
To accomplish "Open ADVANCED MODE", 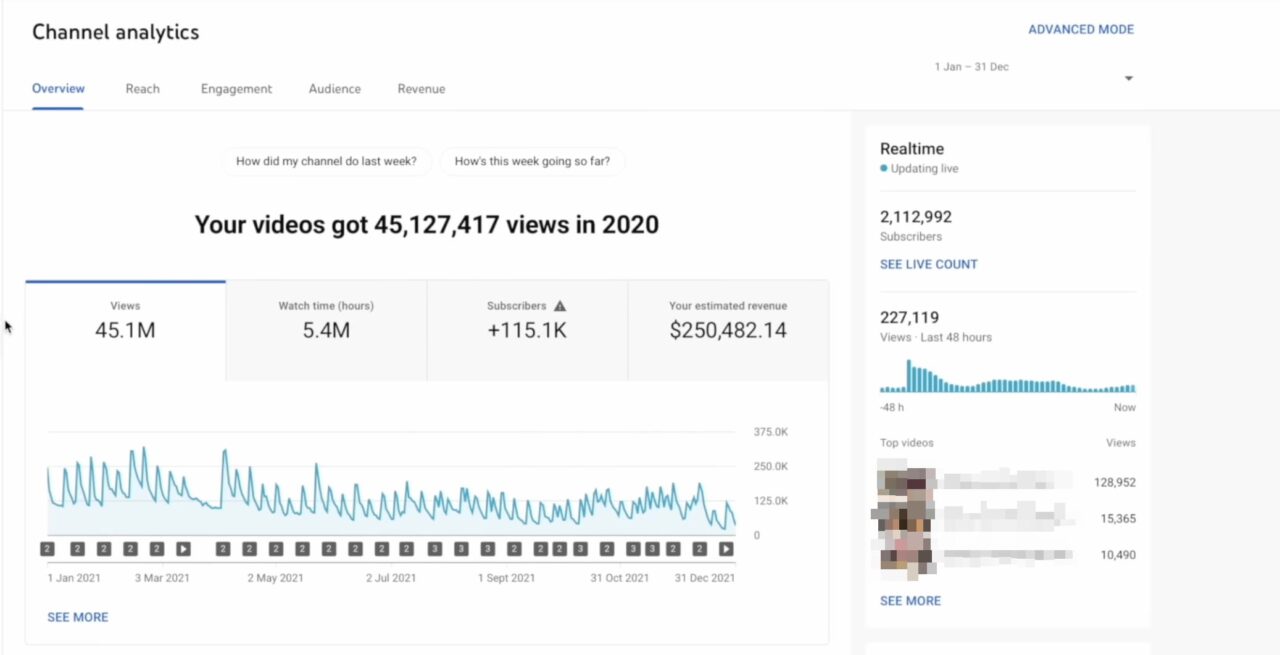I will coord(1081,29).
